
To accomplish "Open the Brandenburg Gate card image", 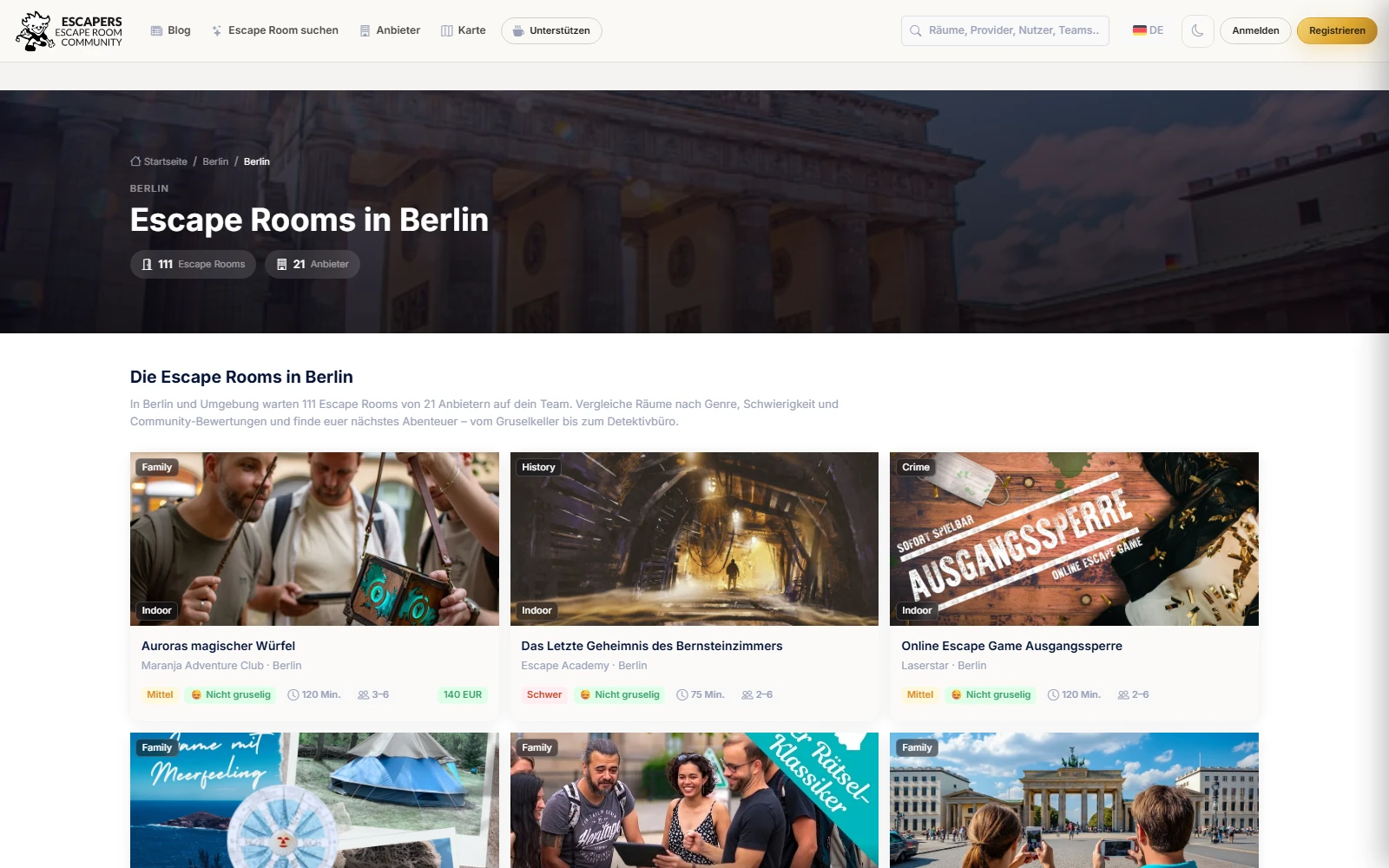I will click(1074, 800).
